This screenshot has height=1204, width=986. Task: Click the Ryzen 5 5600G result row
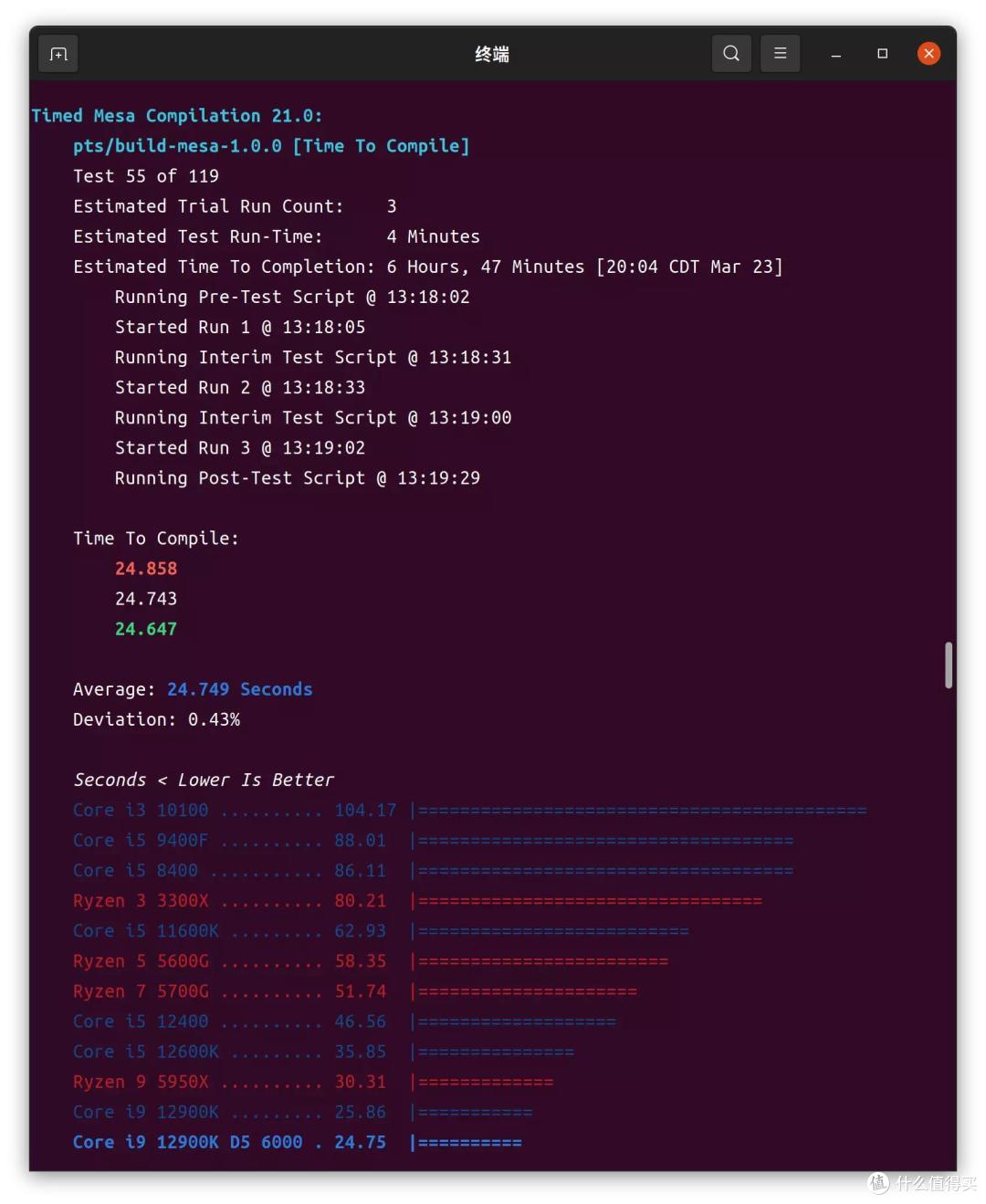coord(371,960)
